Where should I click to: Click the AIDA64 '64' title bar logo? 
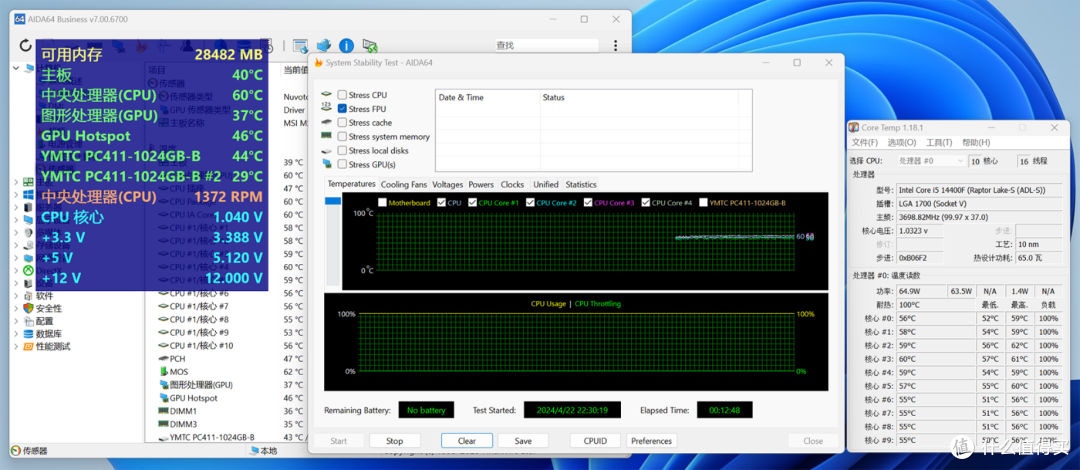point(20,19)
